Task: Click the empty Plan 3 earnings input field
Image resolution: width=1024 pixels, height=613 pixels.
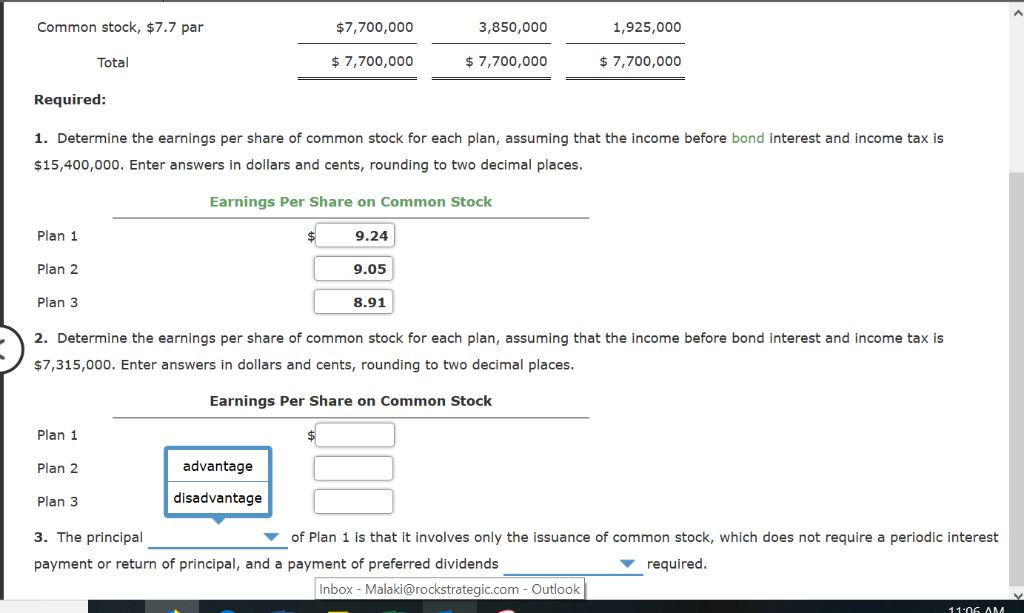Action: 353,501
